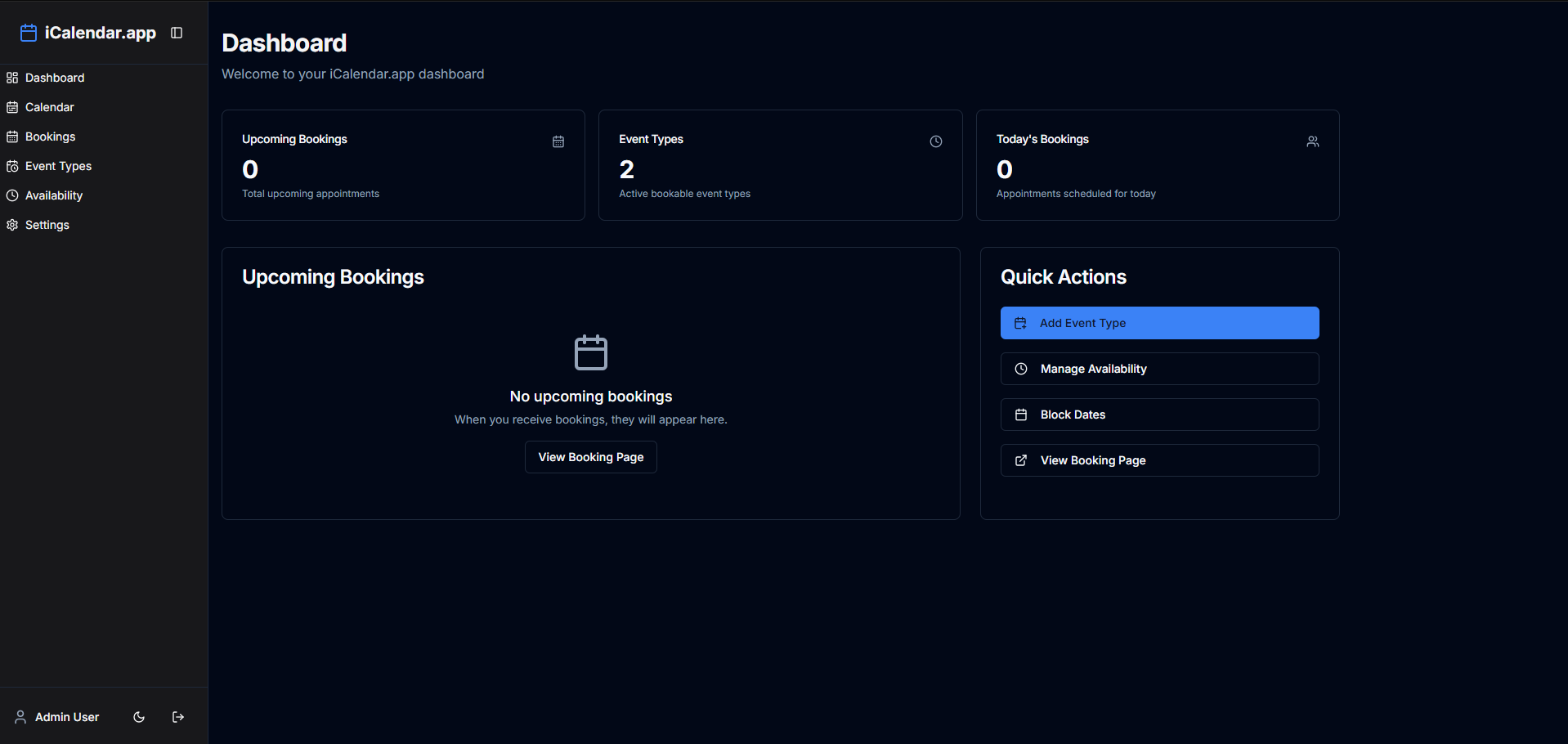Image resolution: width=1568 pixels, height=744 pixels.
Task: Click users icon on Today's Bookings card
Action: click(1313, 141)
